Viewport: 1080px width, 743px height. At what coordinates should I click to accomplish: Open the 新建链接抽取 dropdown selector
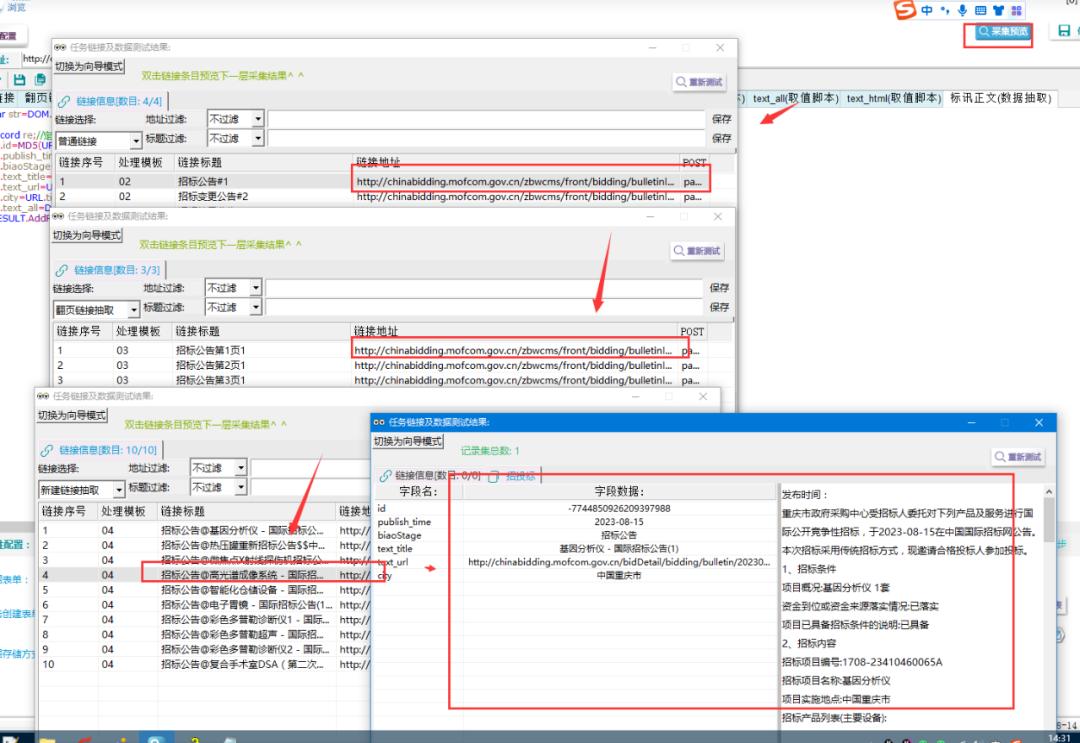point(80,489)
